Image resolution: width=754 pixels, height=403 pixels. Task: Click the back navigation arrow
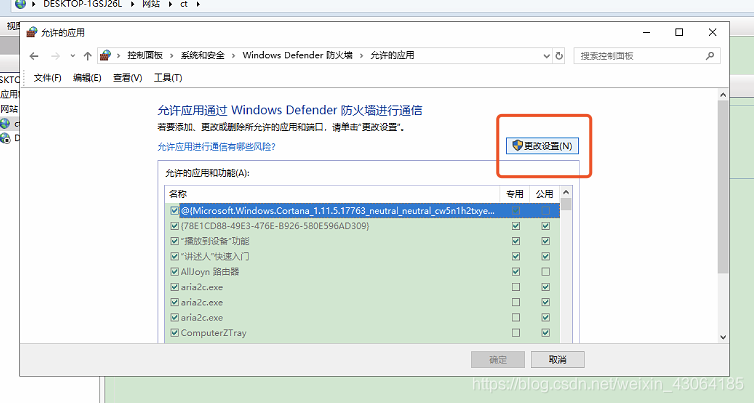pos(34,56)
